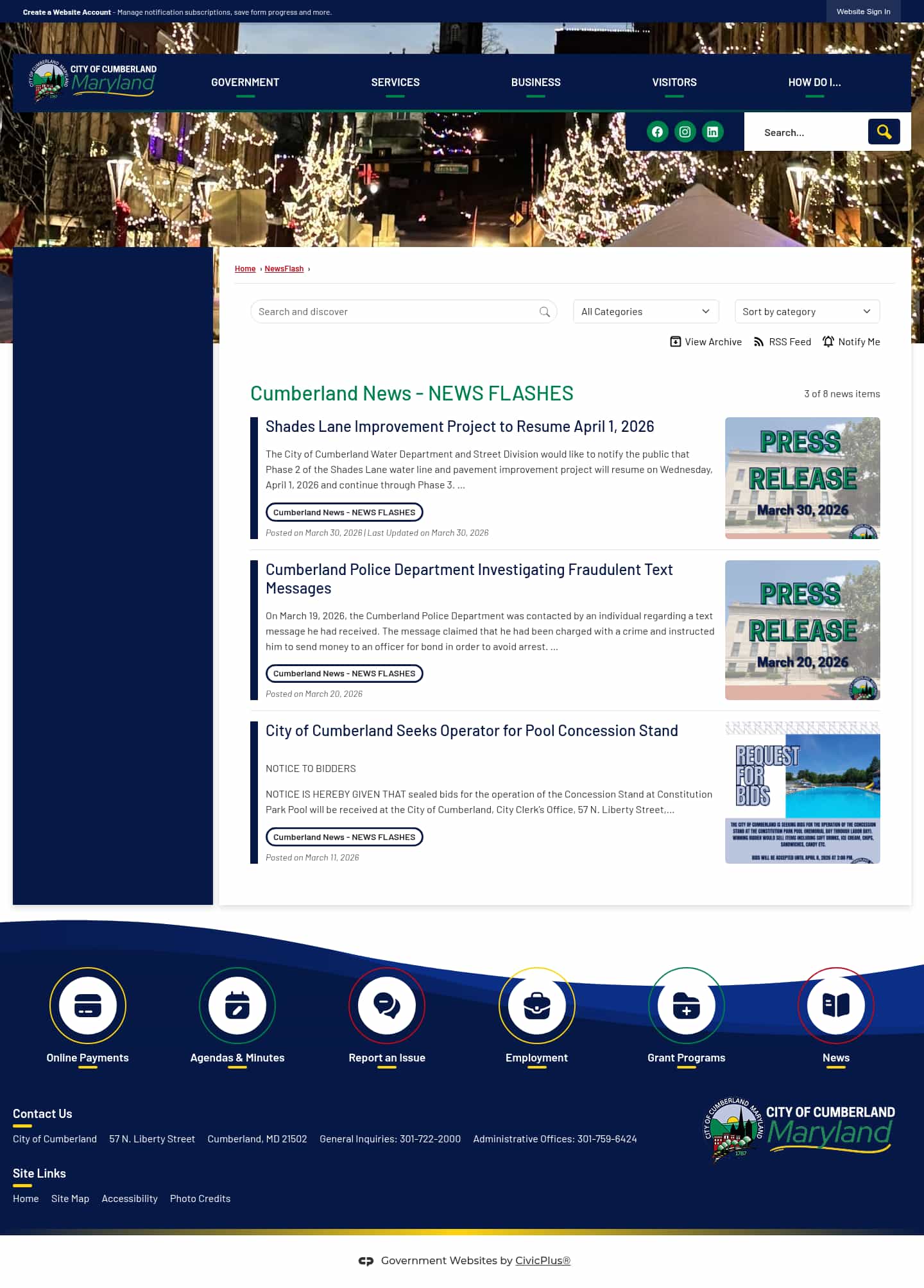Click '57 N. Liberty Street' address text

152,1138
